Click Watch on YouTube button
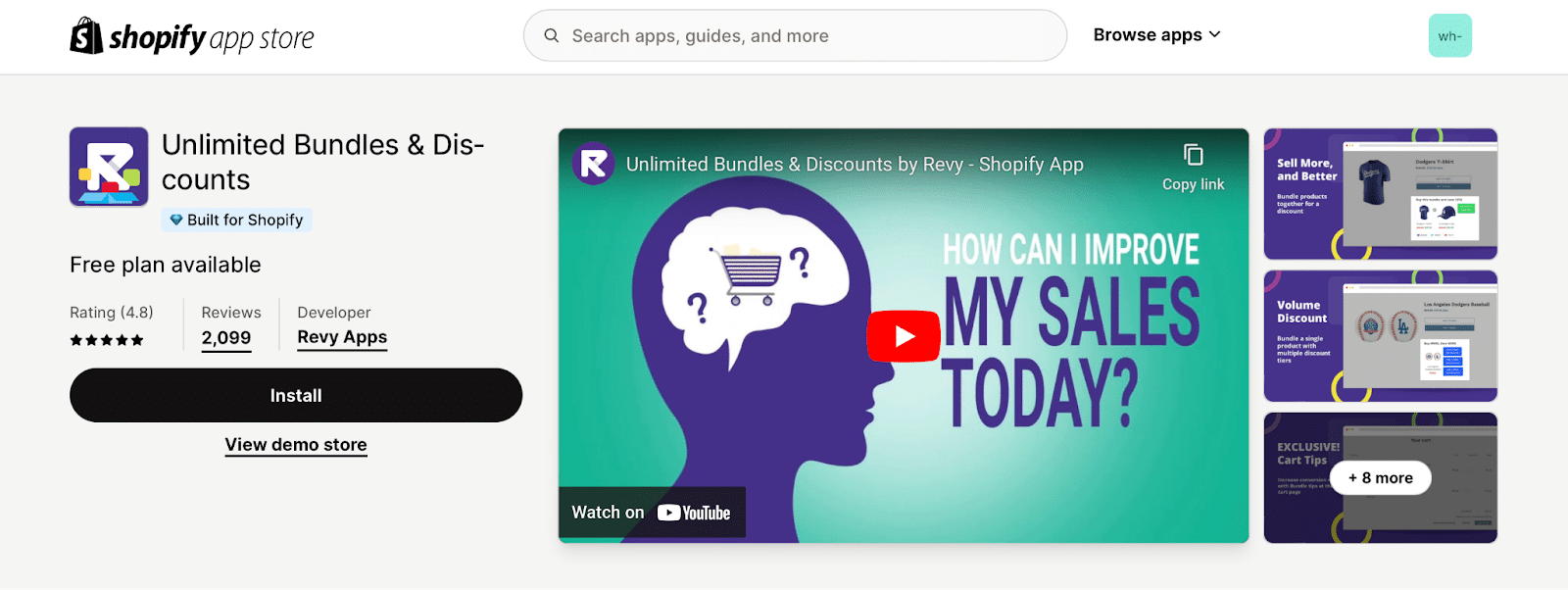The width and height of the screenshot is (1568, 590). [x=652, y=513]
